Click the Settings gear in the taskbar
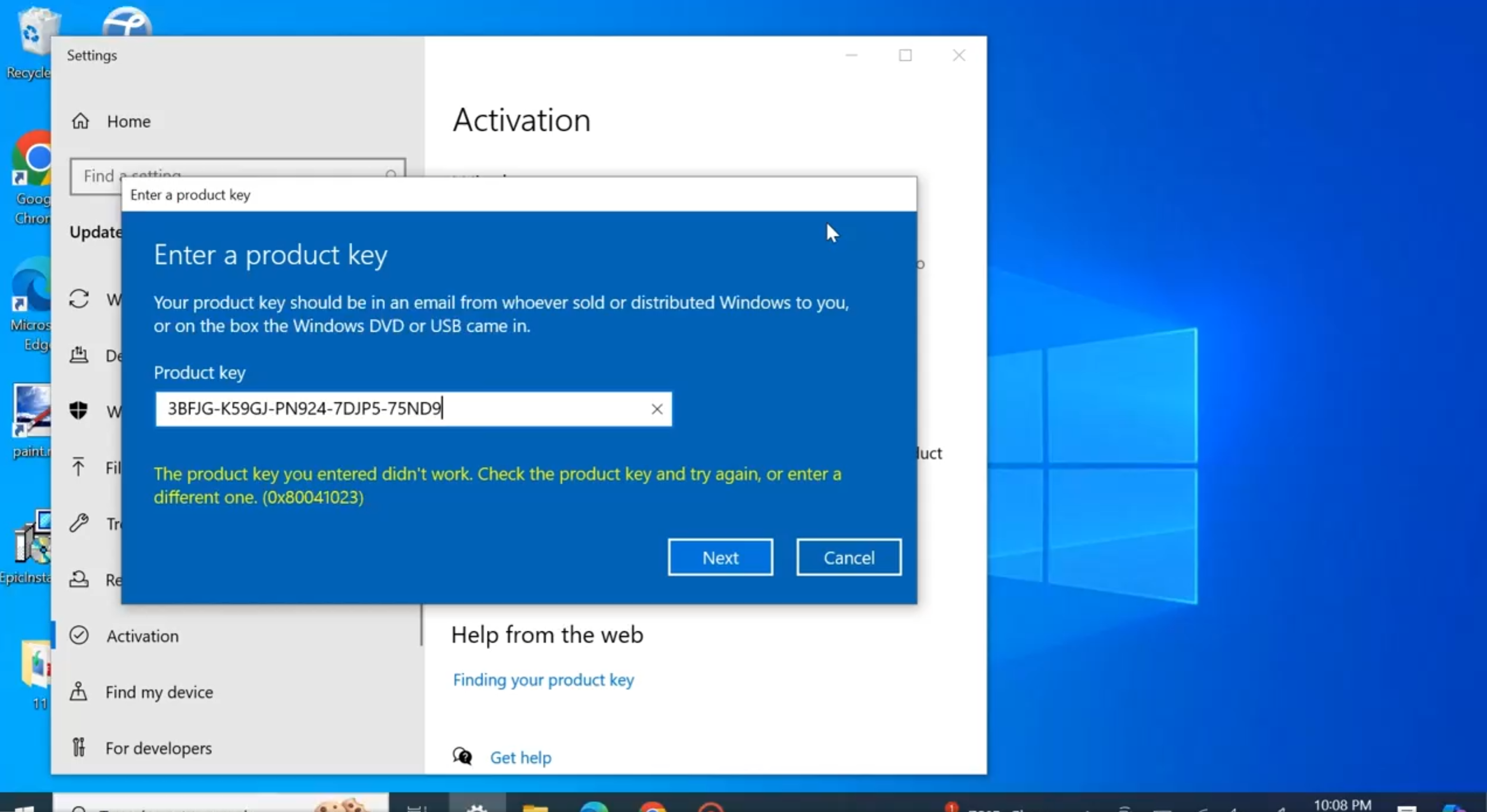 tap(477, 806)
